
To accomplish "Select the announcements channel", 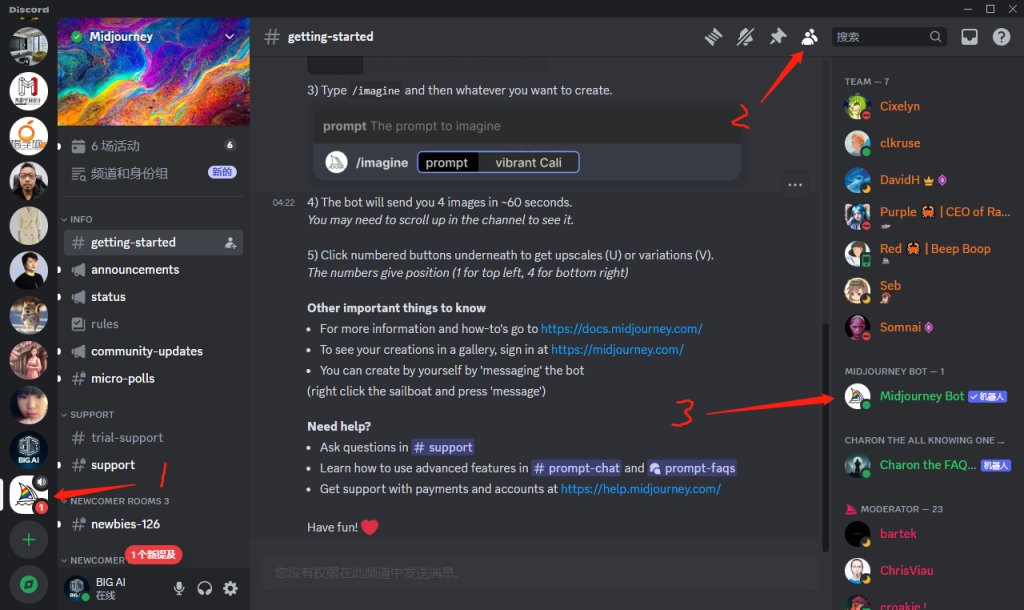I will pyautogui.click(x=134, y=270).
